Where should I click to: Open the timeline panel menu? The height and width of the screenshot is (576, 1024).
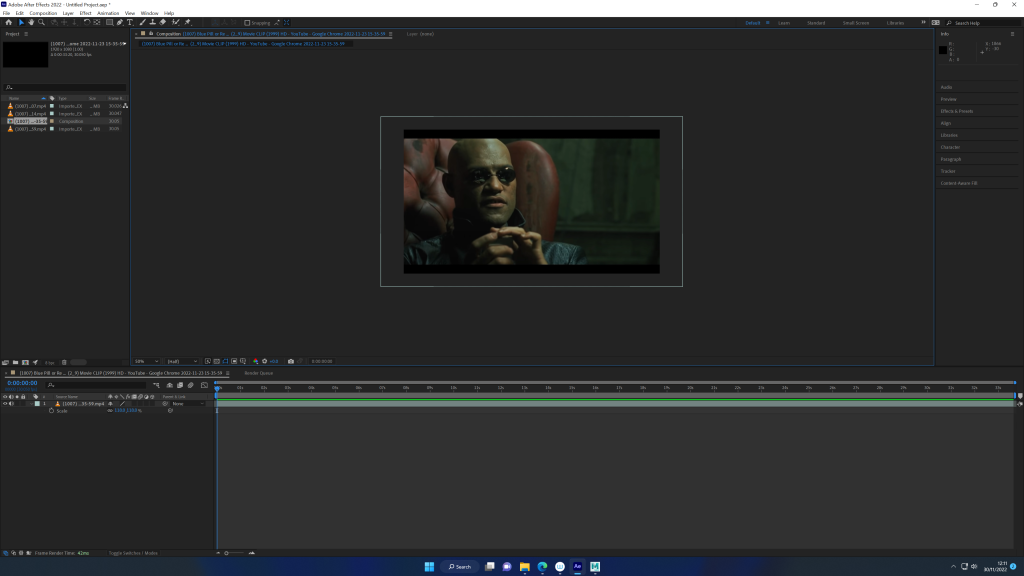click(x=227, y=374)
